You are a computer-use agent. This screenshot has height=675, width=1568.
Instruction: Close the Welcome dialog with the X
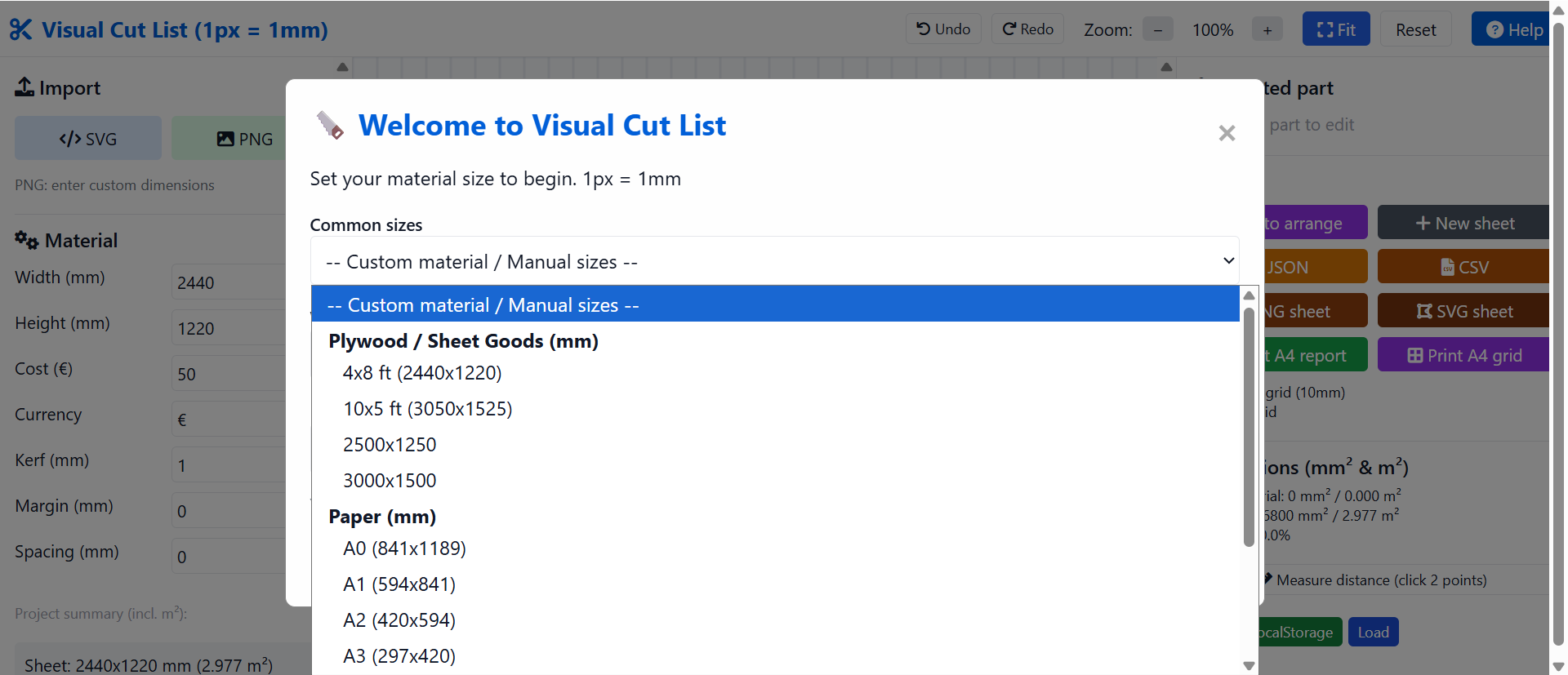(x=1227, y=133)
